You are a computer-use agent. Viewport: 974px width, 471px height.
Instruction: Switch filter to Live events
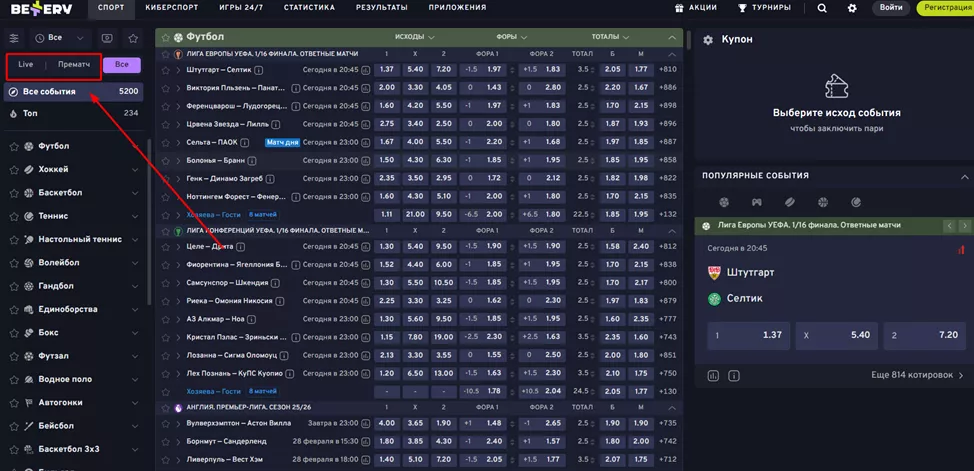point(26,65)
